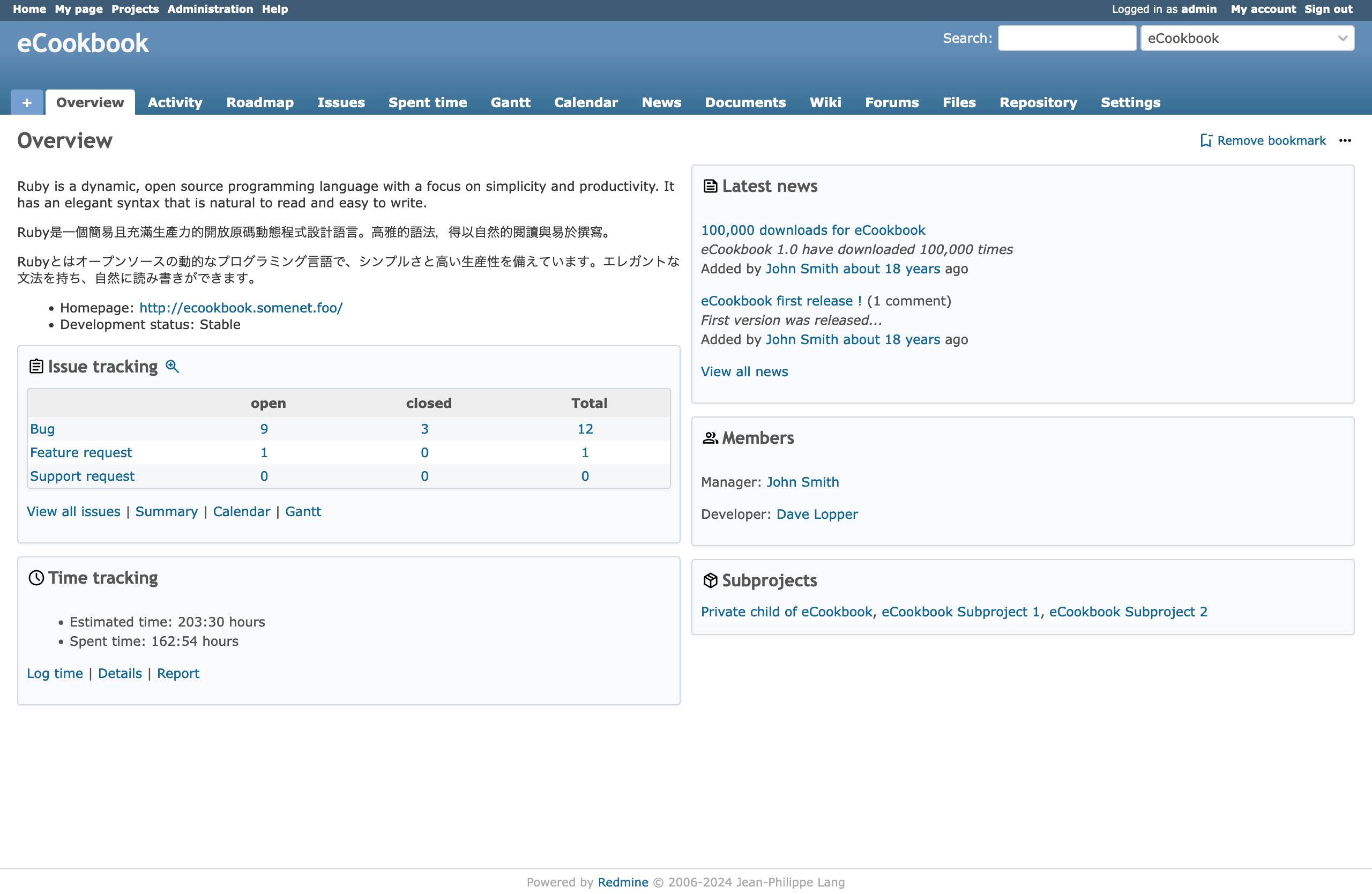This screenshot has height=894, width=1372.
Task: Open Calendar link under Issue tracking
Action: (x=242, y=512)
